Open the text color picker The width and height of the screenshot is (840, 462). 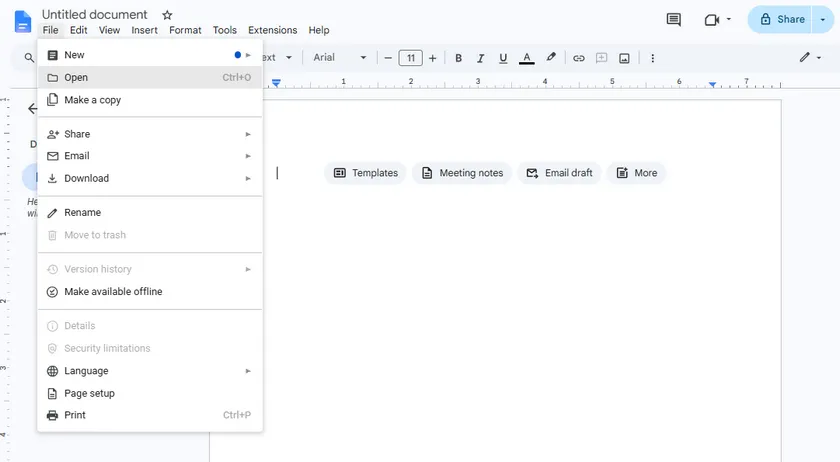point(527,58)
